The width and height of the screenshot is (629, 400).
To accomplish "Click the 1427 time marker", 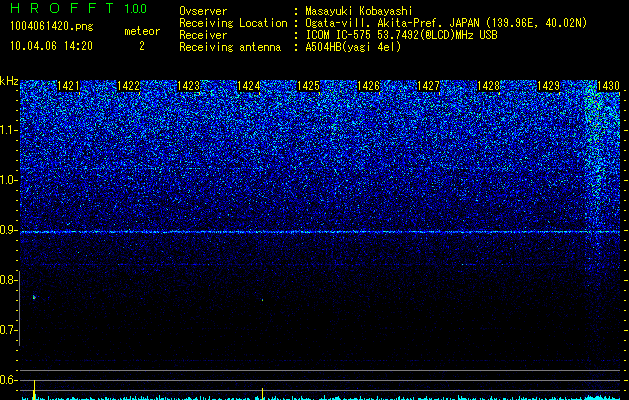I will click(428, 86).
